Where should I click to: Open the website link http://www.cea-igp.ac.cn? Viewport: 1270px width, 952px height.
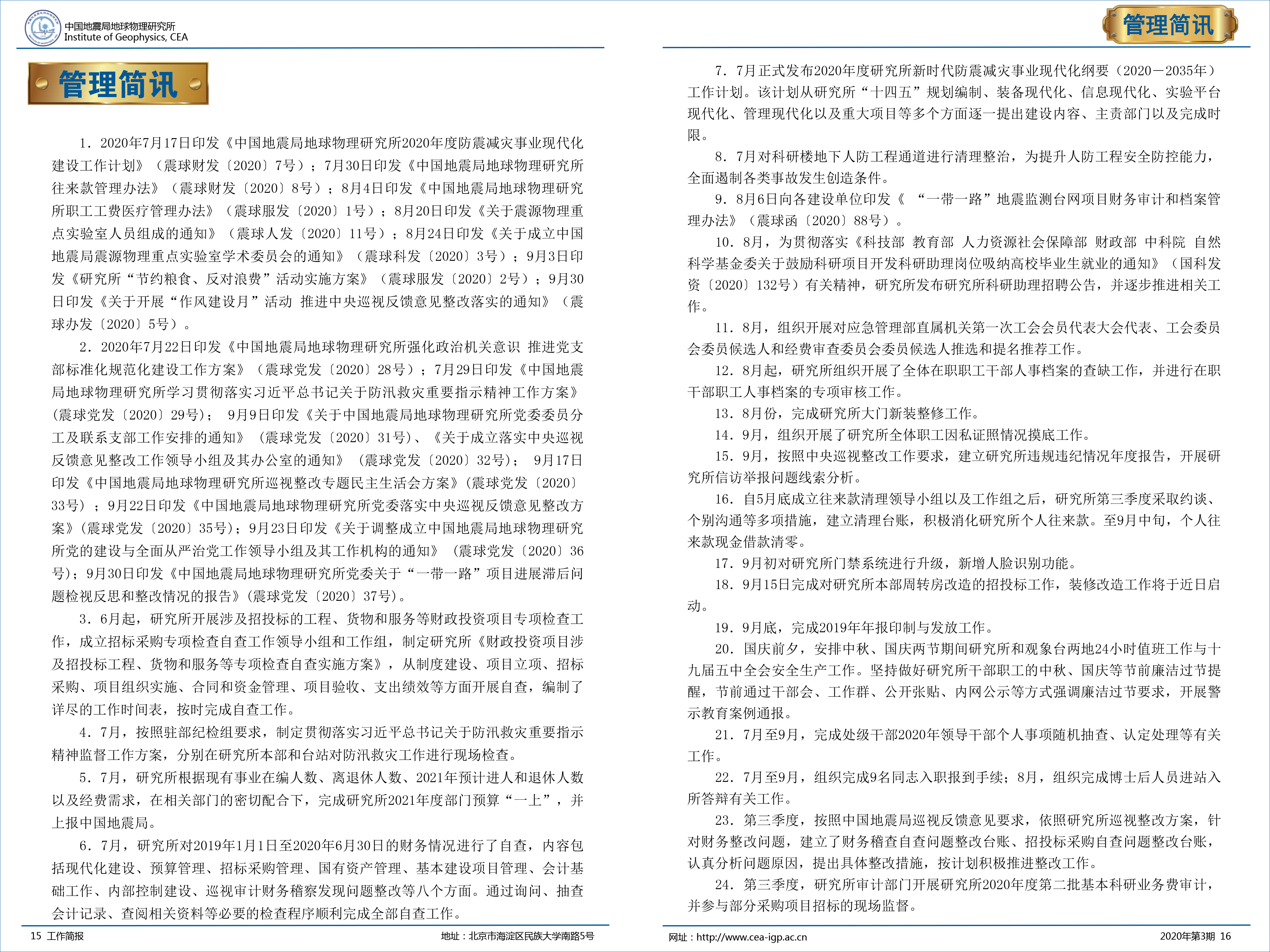click(751, 937)
